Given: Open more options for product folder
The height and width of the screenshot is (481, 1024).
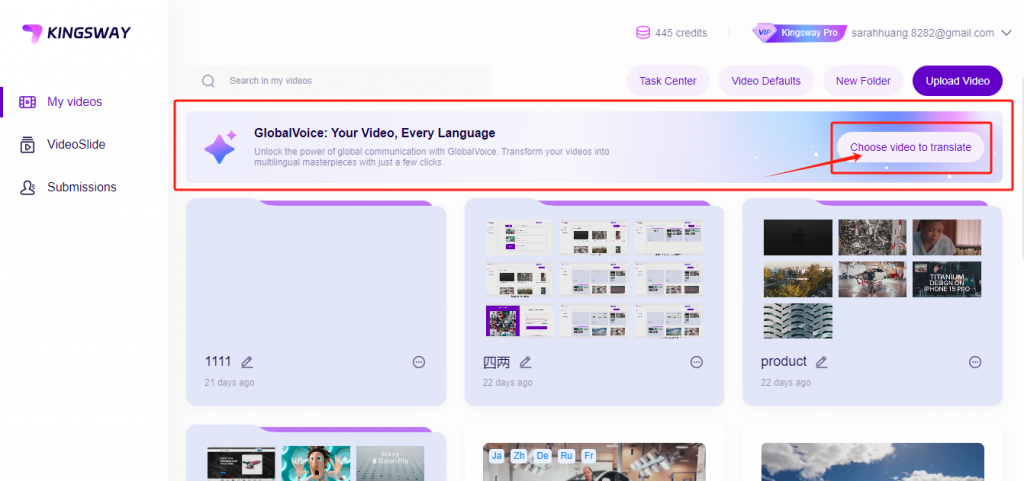Looking at the screenshot, I should [x=975, y=362].
